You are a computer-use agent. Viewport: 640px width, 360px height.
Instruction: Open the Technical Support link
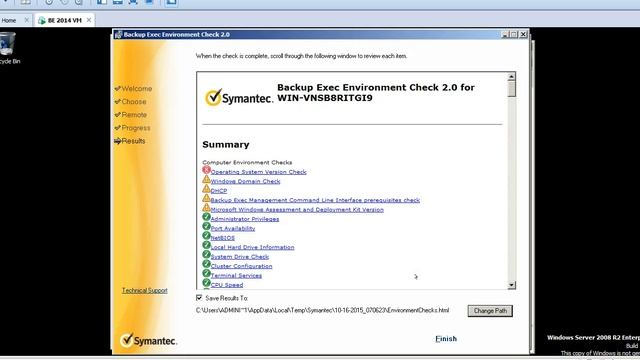coord(144,290)
